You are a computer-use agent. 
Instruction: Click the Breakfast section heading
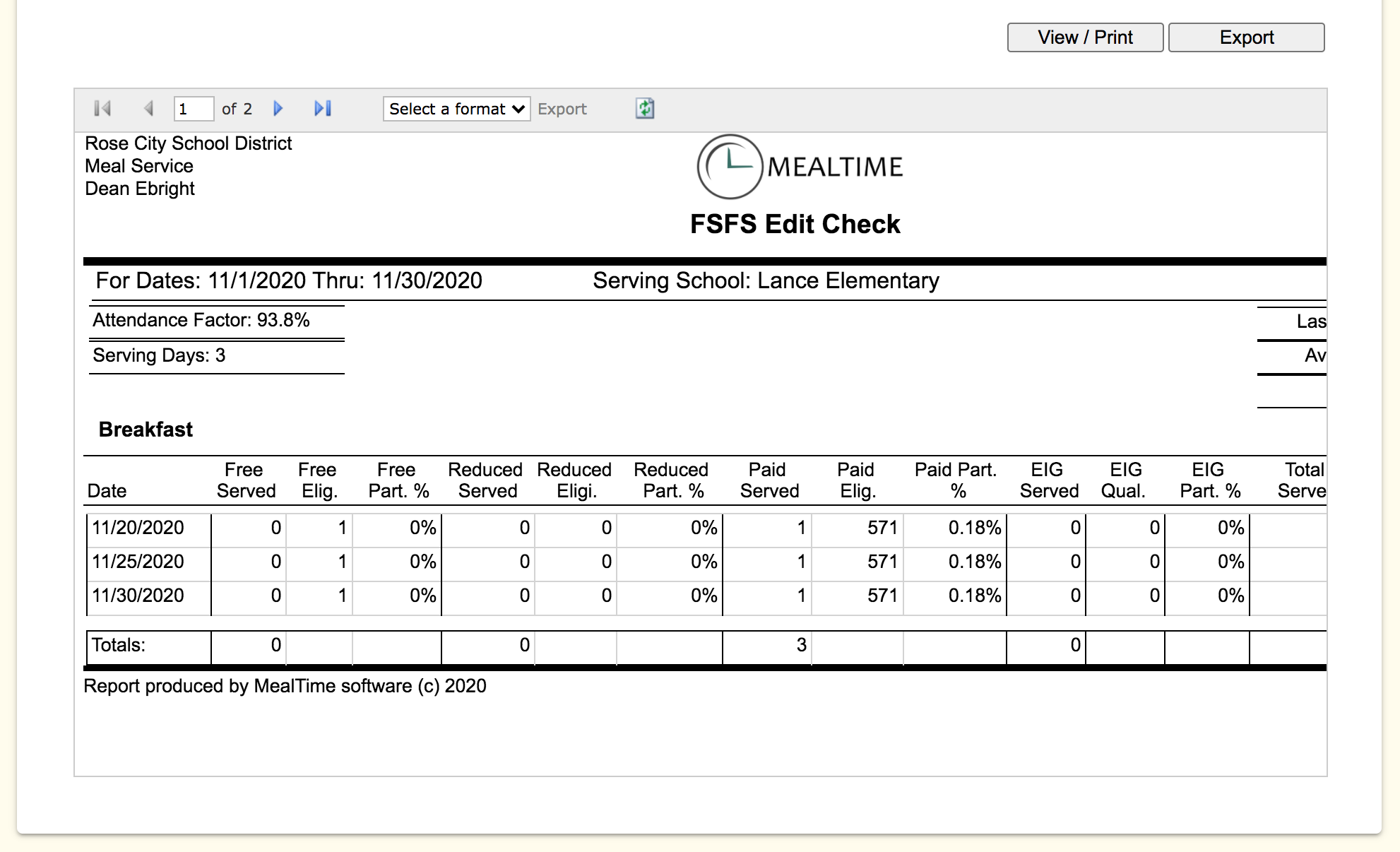coord(146,430)
